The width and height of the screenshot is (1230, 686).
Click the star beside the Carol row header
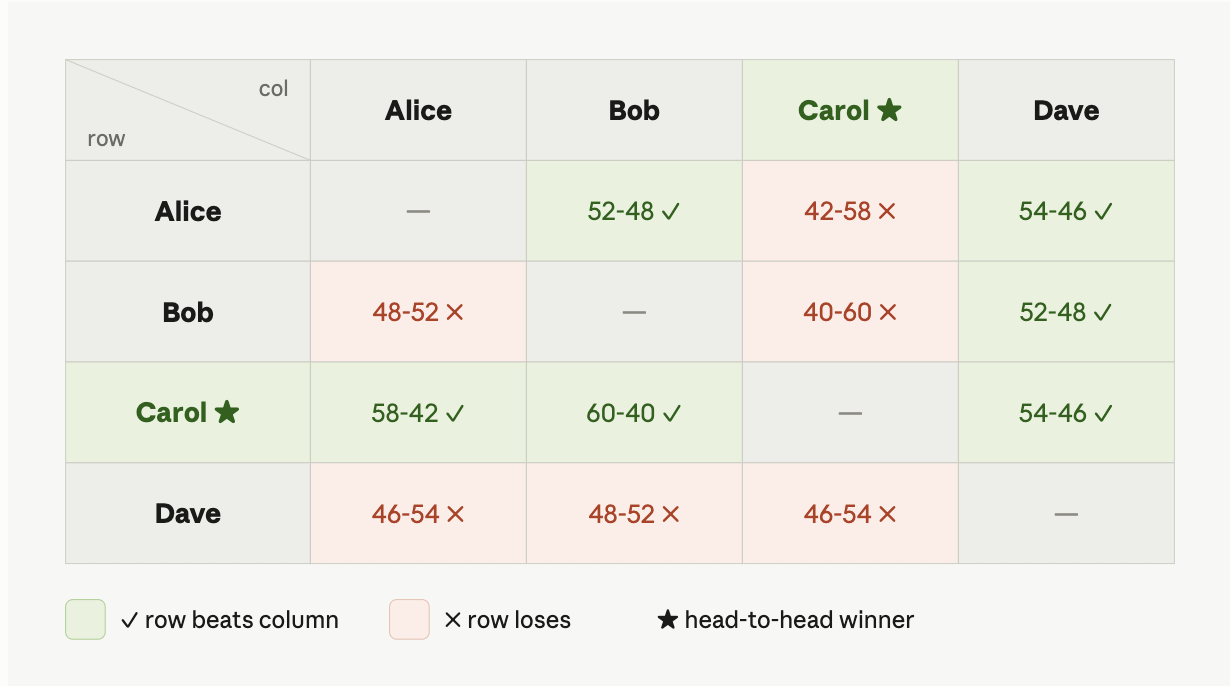tap(227, 412)
